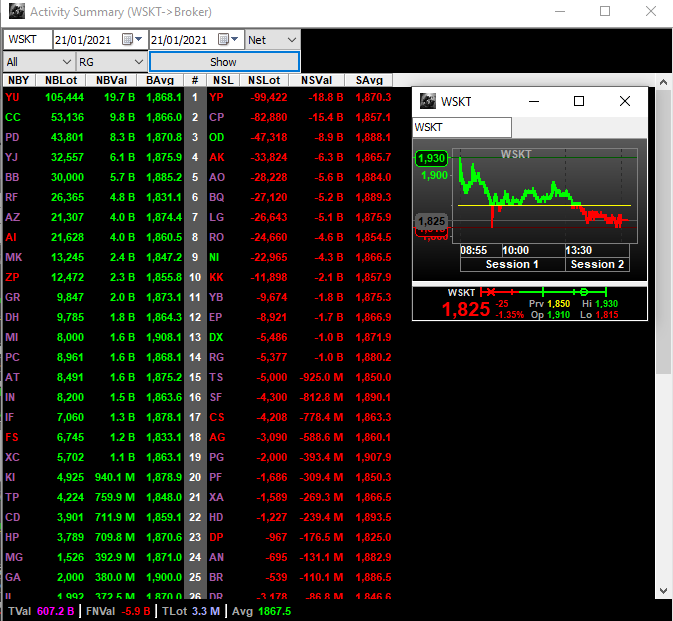673x621 pixels.
Task: Open the end date calendar picker
Action: [x=228, y=39]
